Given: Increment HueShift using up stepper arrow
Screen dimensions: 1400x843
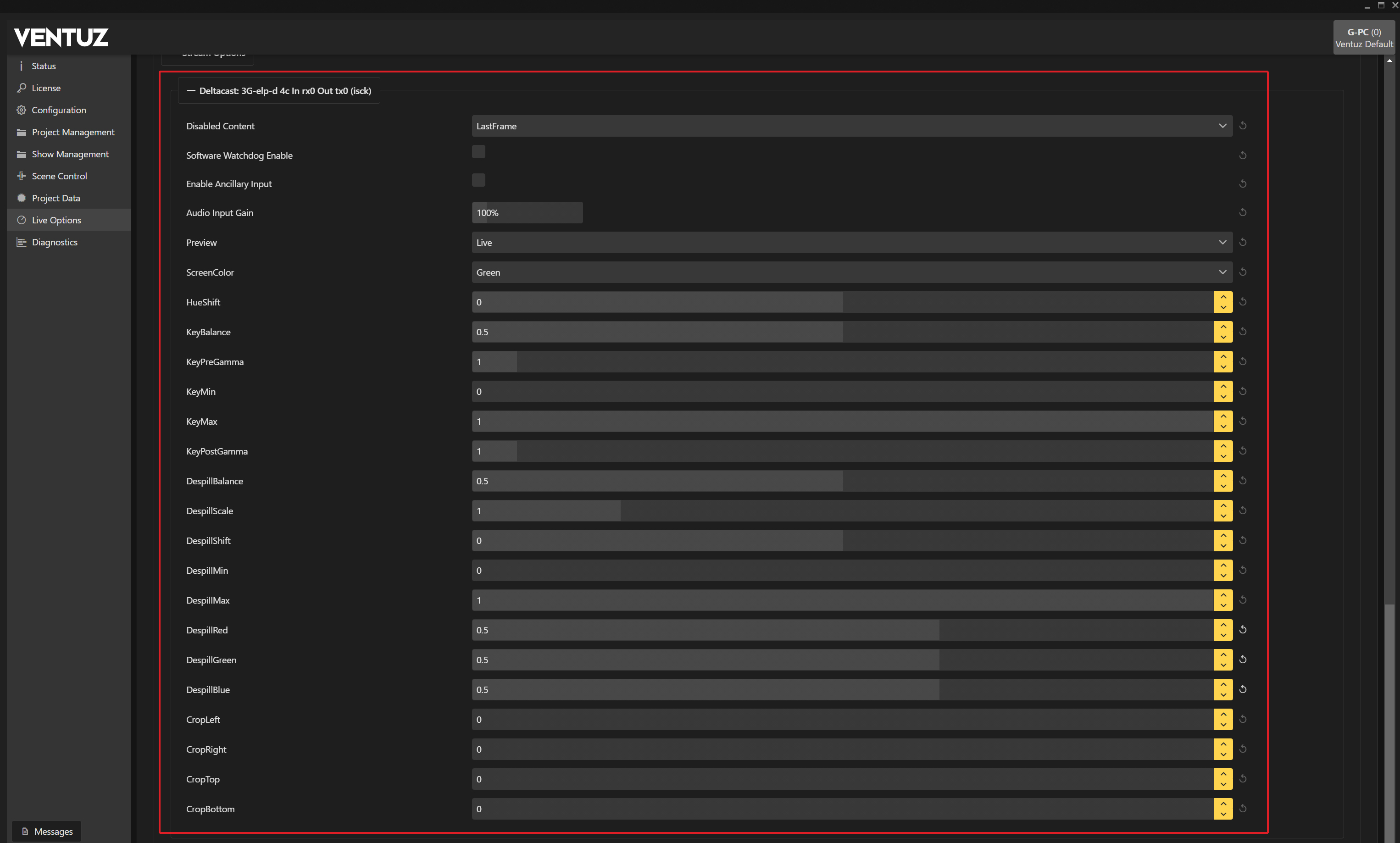Looking at the screenshot, I should click(1223, 297).
